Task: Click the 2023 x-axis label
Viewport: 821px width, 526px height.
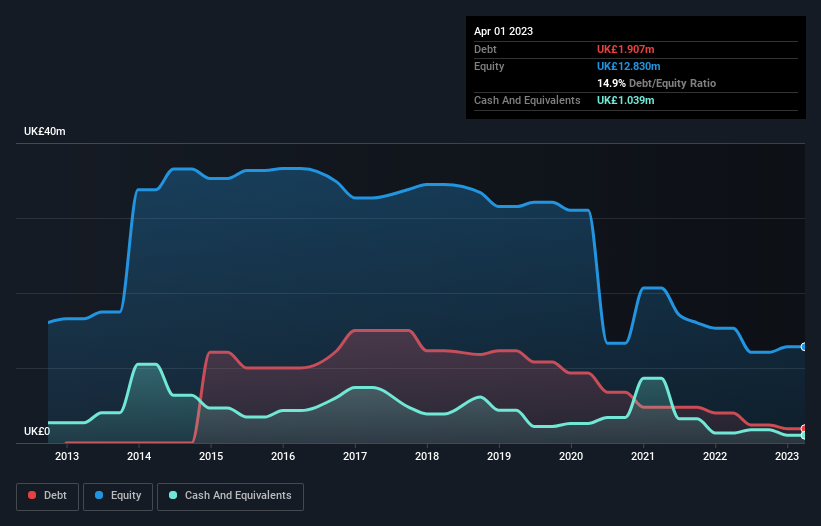Action: coord(787,456)
